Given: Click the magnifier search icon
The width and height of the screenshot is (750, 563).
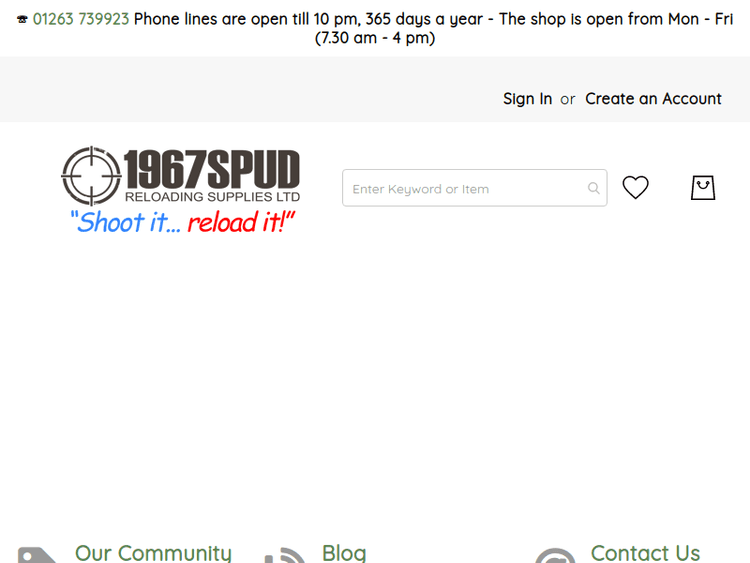Looking at the screenshot, I should tap(594, 188).
